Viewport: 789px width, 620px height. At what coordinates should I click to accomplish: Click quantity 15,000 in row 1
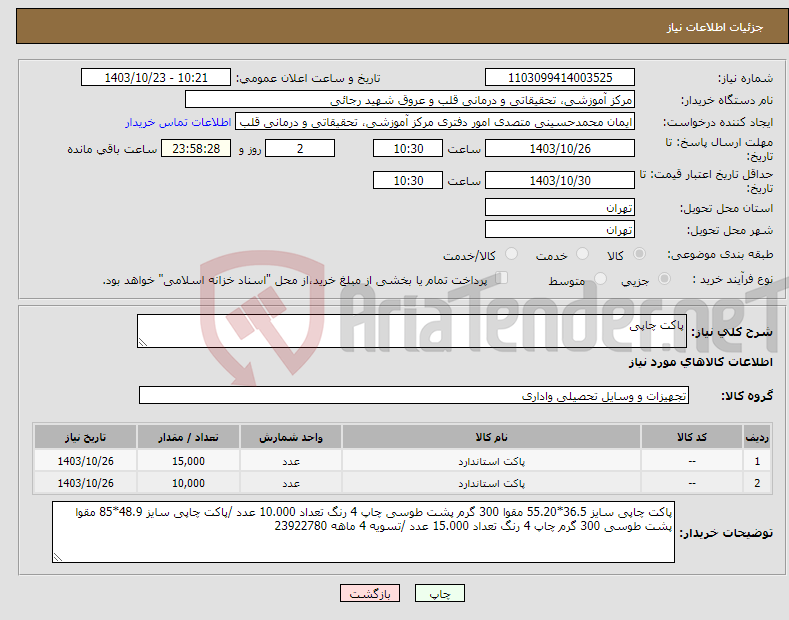click(188, 461)
